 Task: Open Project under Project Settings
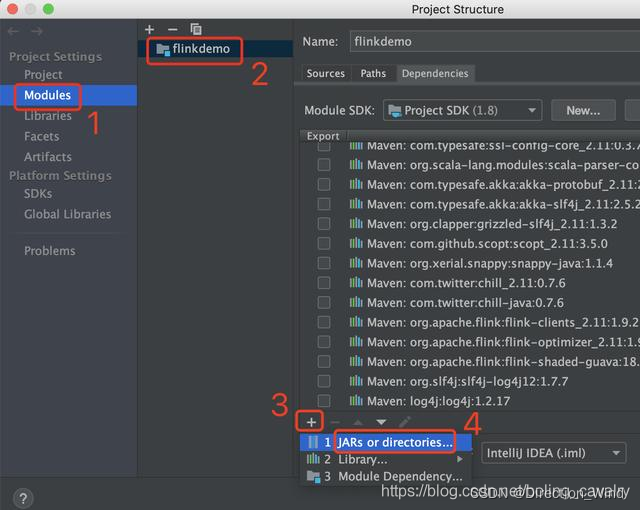click(43, 75)
